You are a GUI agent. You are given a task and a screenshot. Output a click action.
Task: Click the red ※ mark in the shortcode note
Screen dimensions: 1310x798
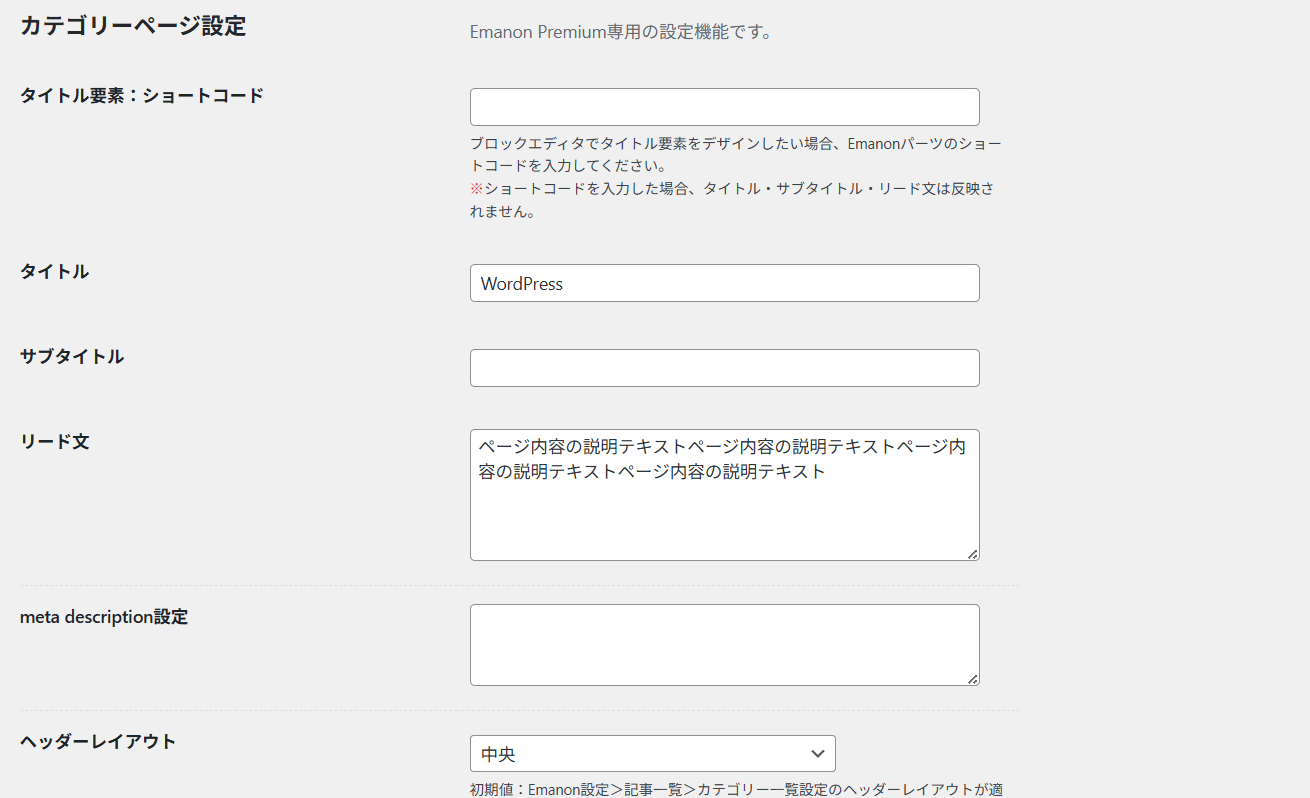point(476,189)
